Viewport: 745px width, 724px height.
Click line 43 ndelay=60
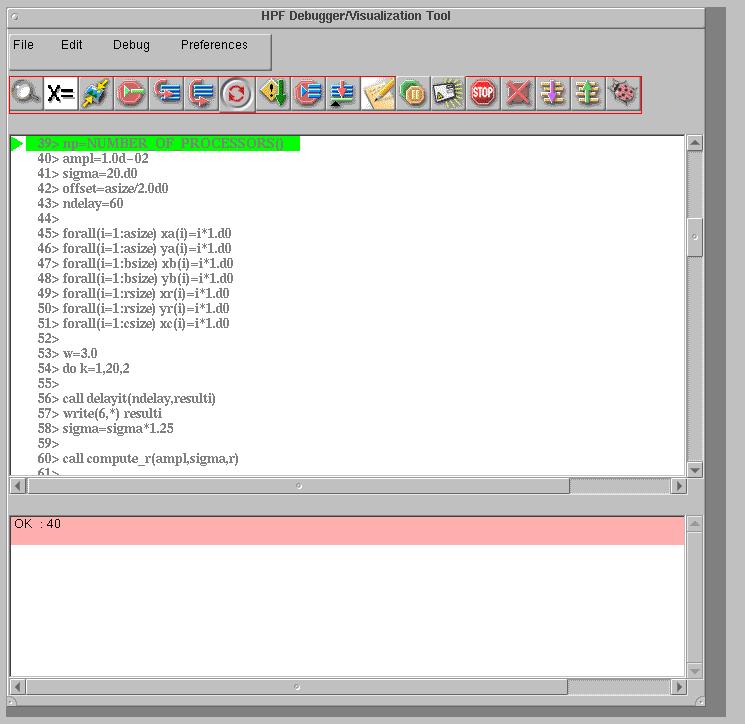click(80, 203)
